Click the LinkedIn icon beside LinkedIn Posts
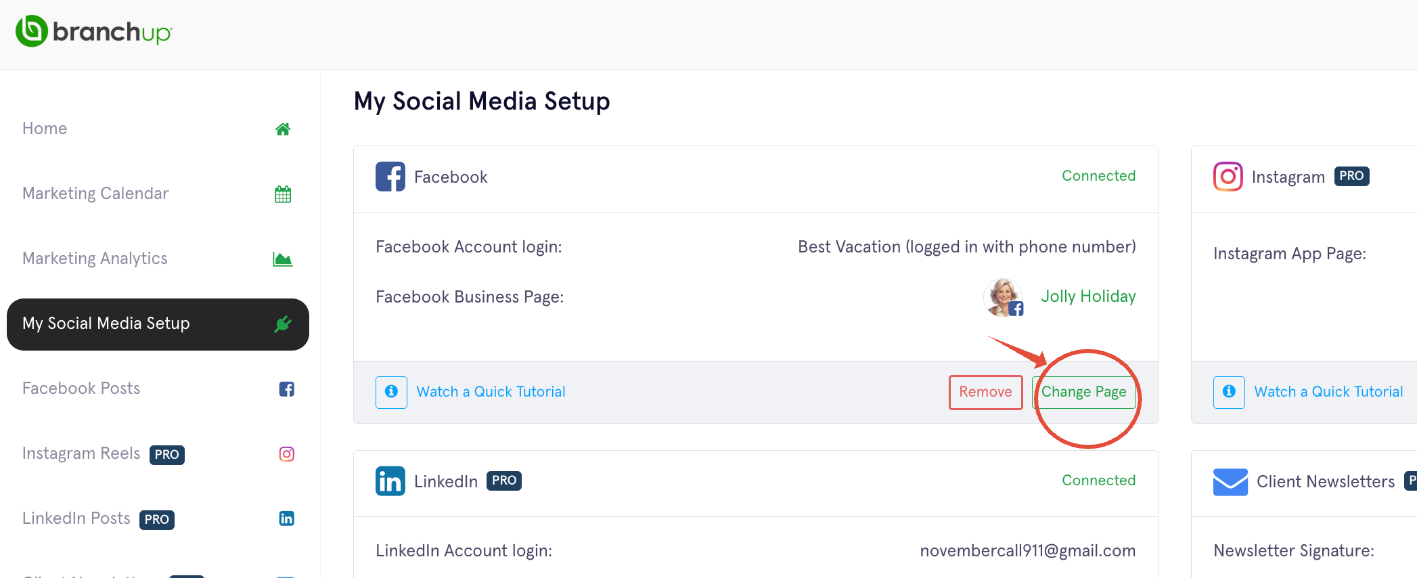This screenshot has height=578, width=1417. click(x=287, y=519)
